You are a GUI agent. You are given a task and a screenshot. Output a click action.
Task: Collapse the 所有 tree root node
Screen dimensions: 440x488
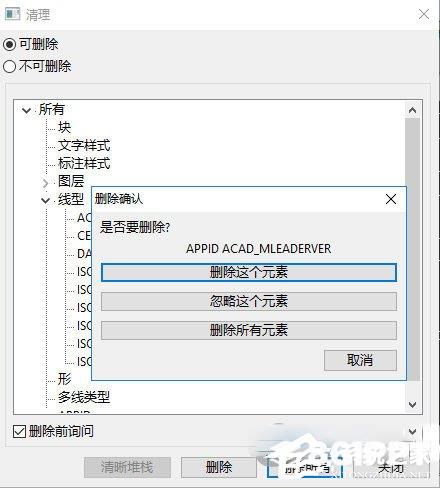26,110
